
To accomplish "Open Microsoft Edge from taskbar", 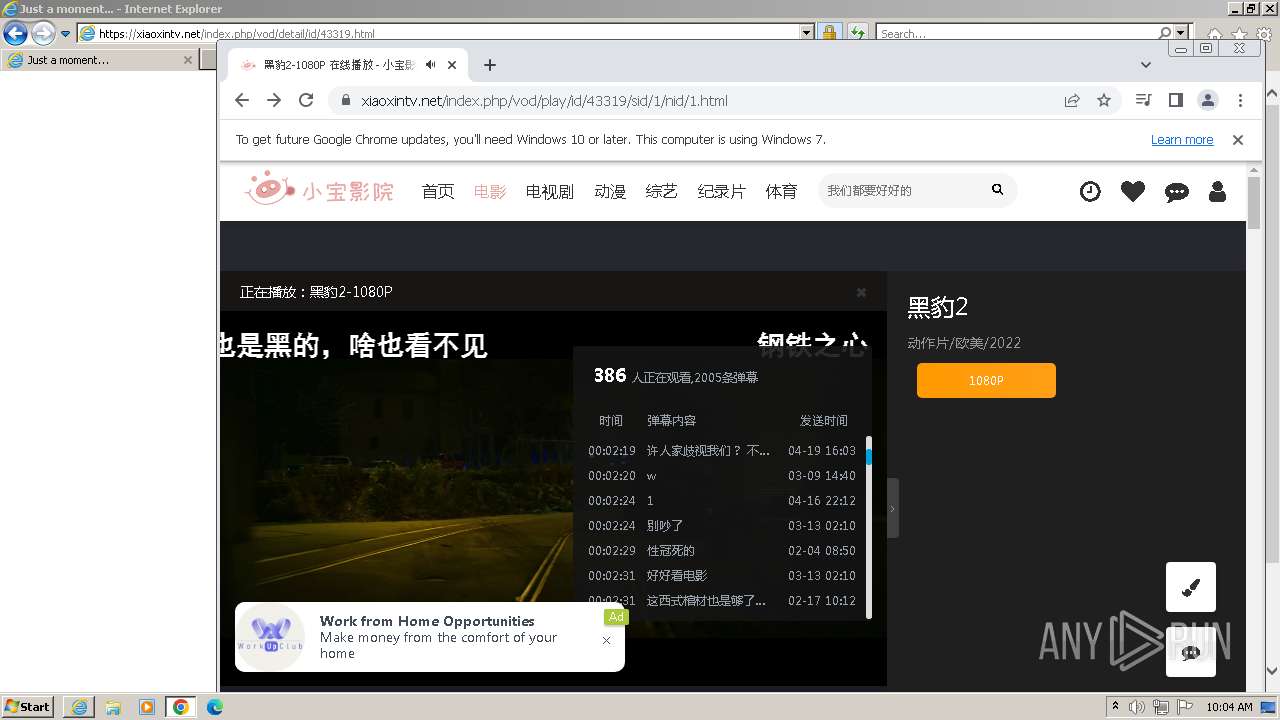I will click(x=215, y=707).
